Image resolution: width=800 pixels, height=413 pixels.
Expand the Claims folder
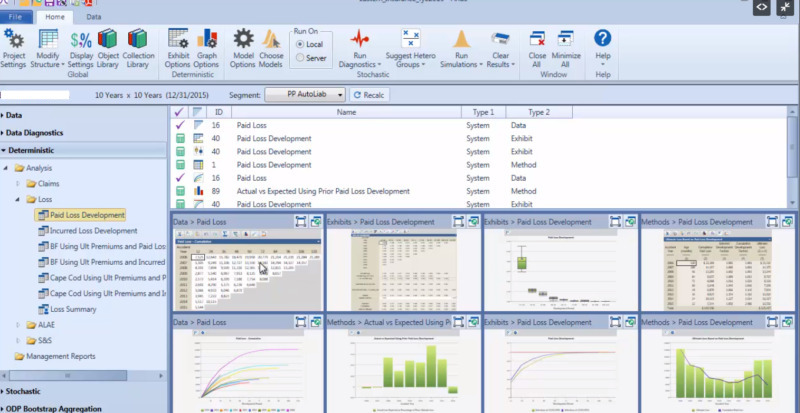(x=18, y=184)
